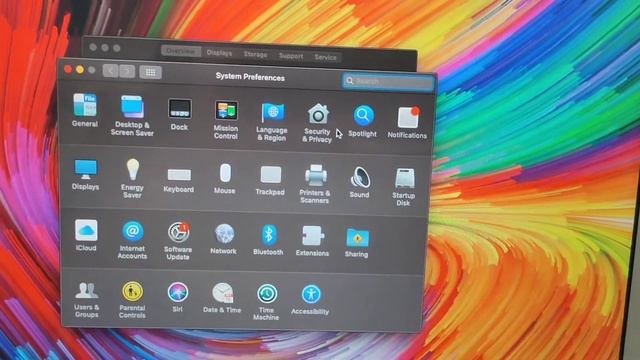Go forward with the toolbar forward arrow
640x360 pixels.
127,71
